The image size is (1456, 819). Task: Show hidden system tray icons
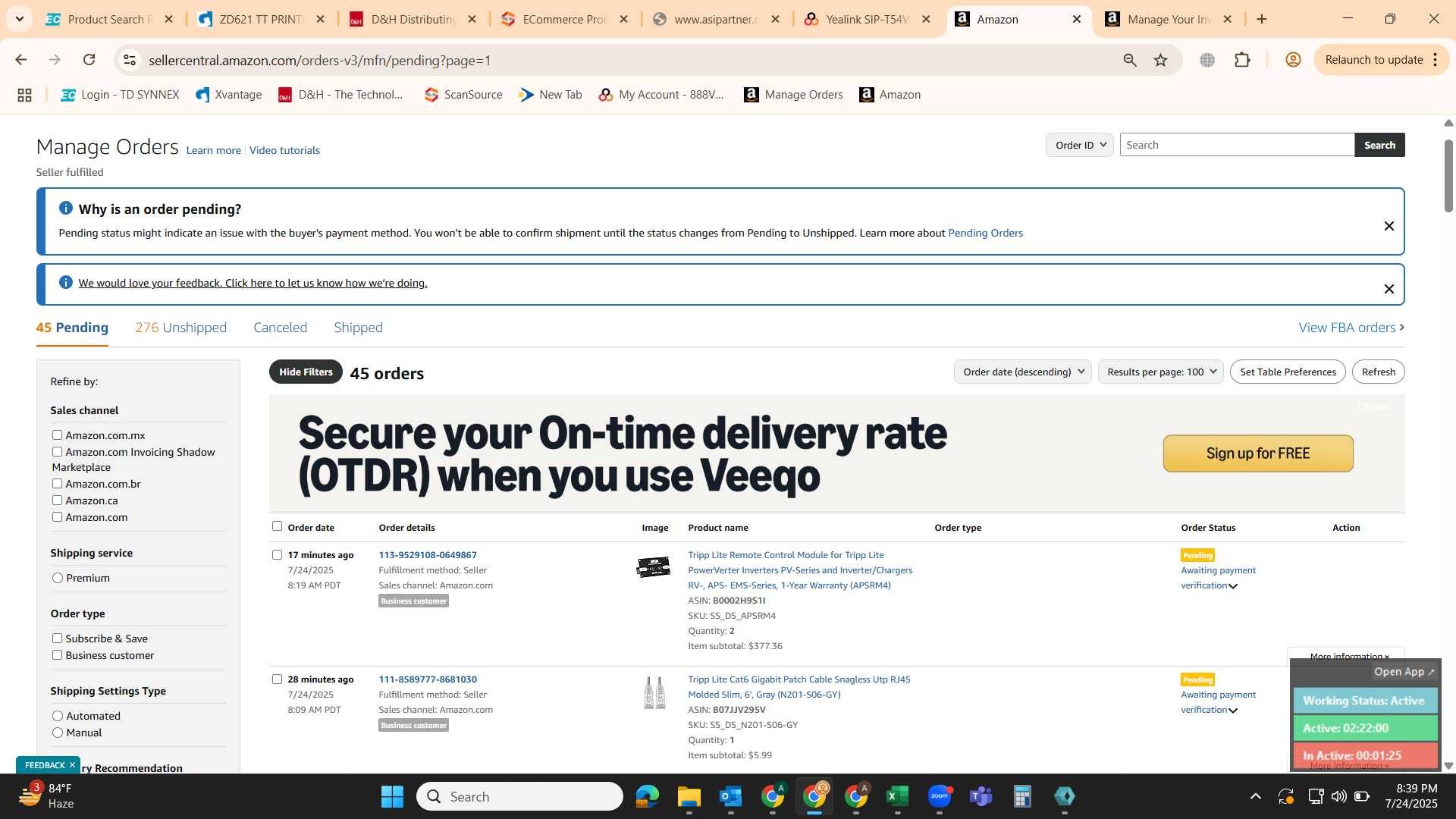tap(1255, 796)
